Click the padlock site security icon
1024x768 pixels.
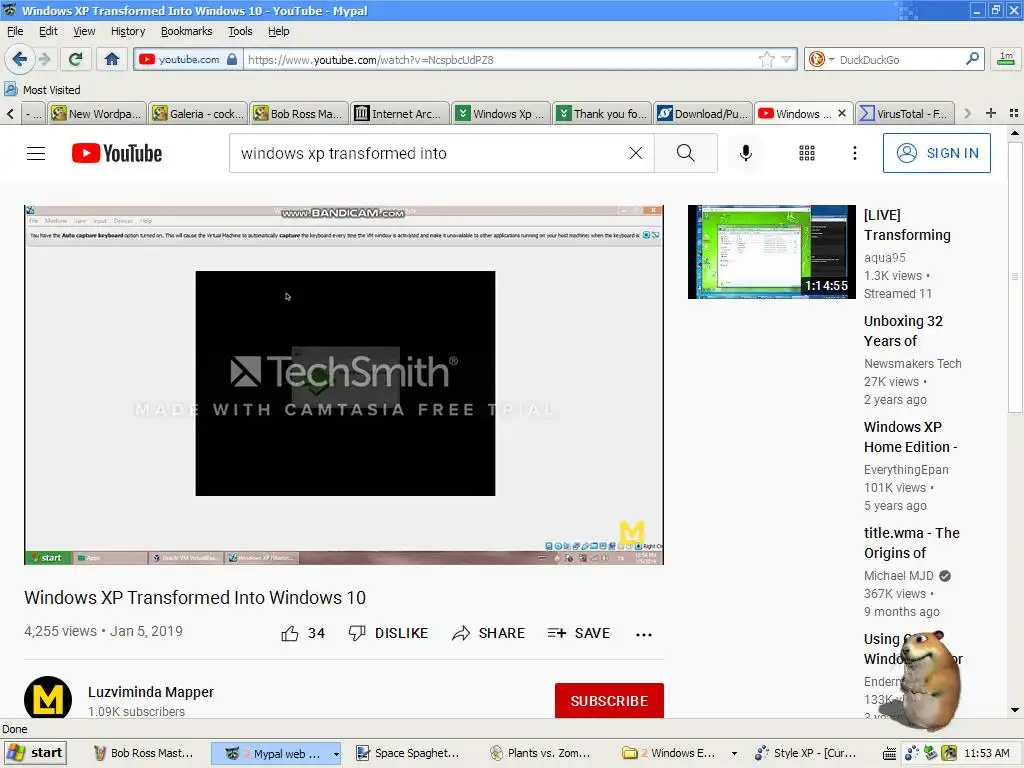coord(232,59)
